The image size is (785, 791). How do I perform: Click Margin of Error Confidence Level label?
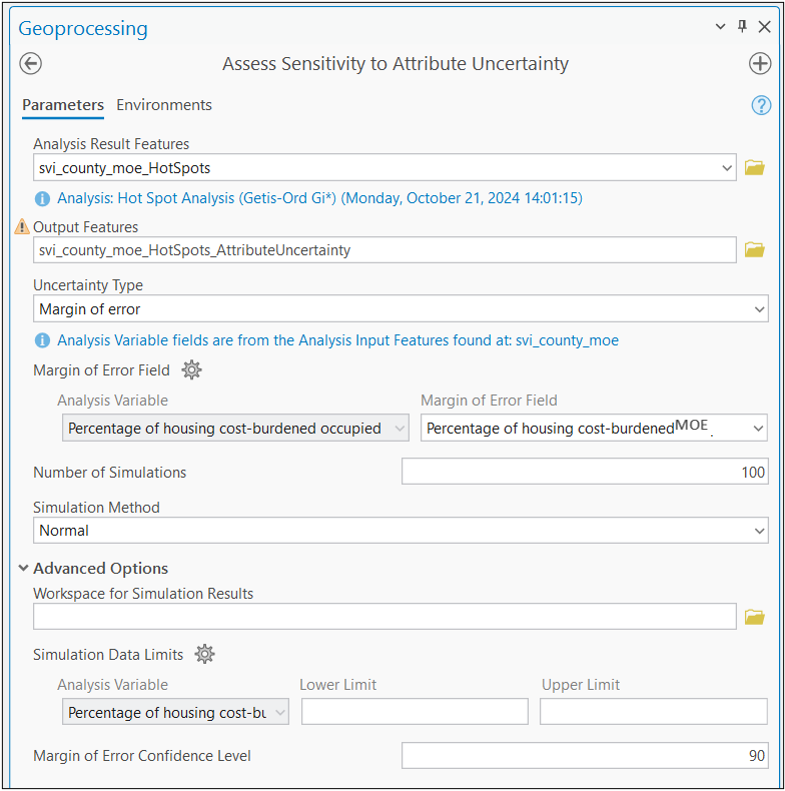pyautogui.click(x=142, y=756)
